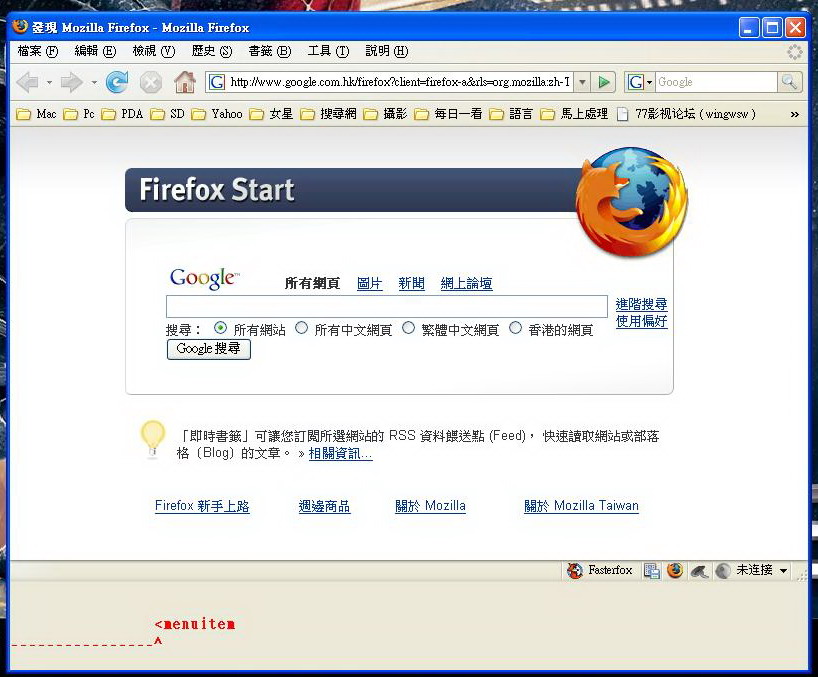Open the 使用偏好 link
Viewport: 818px width, 677px height.
click(x=641, y=321)
